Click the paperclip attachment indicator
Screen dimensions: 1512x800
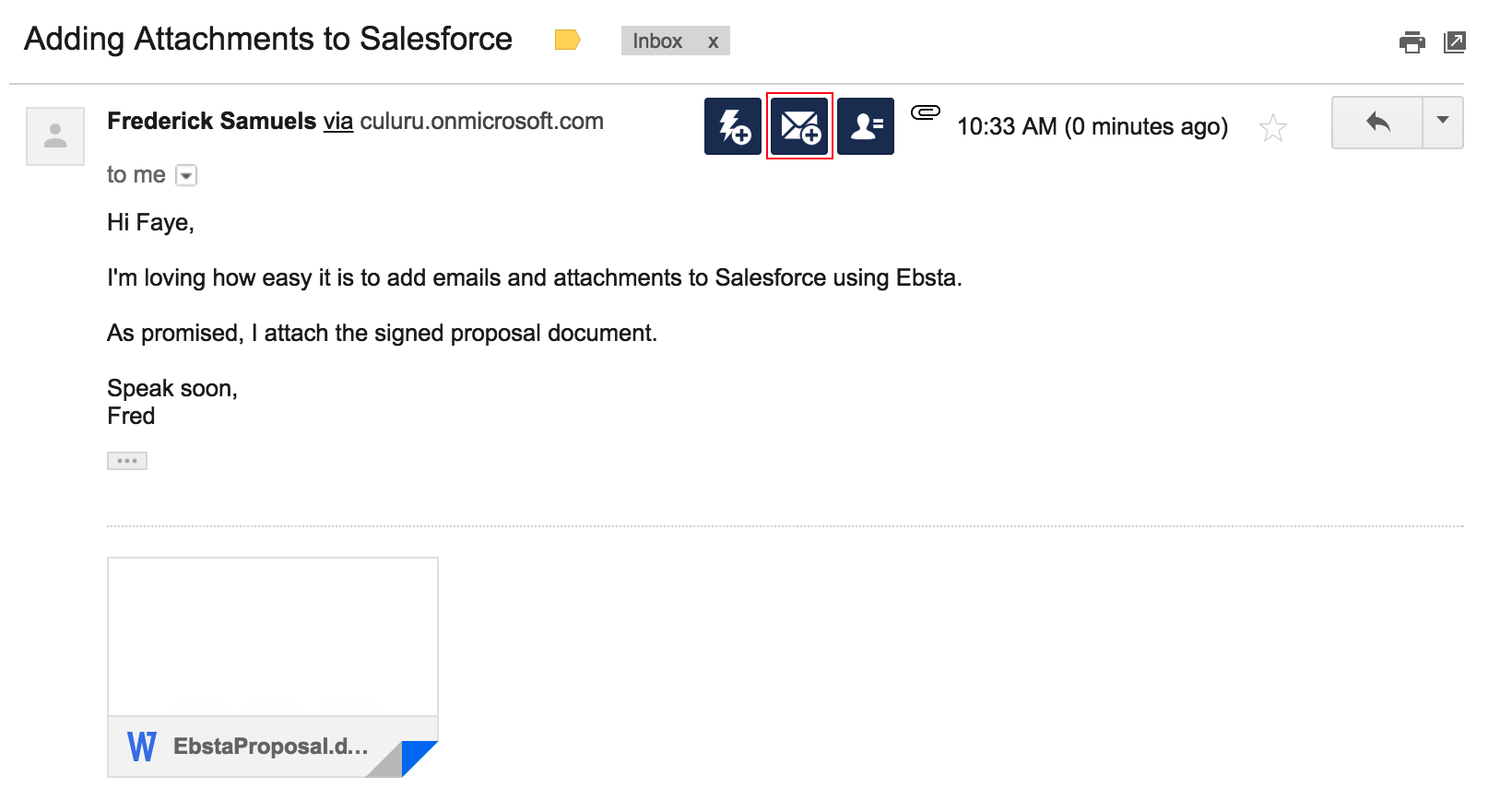pos(926,112)
